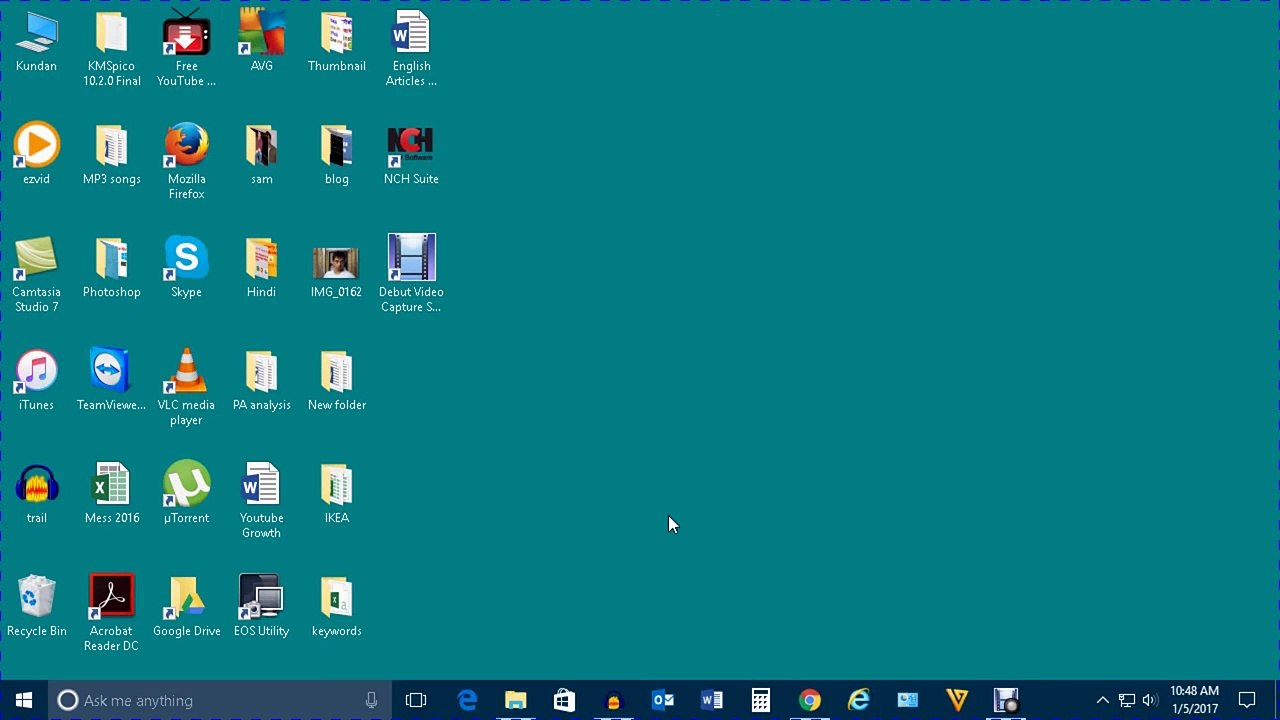
Task: Click the Ask me anything search box
Action: point(220,700)
